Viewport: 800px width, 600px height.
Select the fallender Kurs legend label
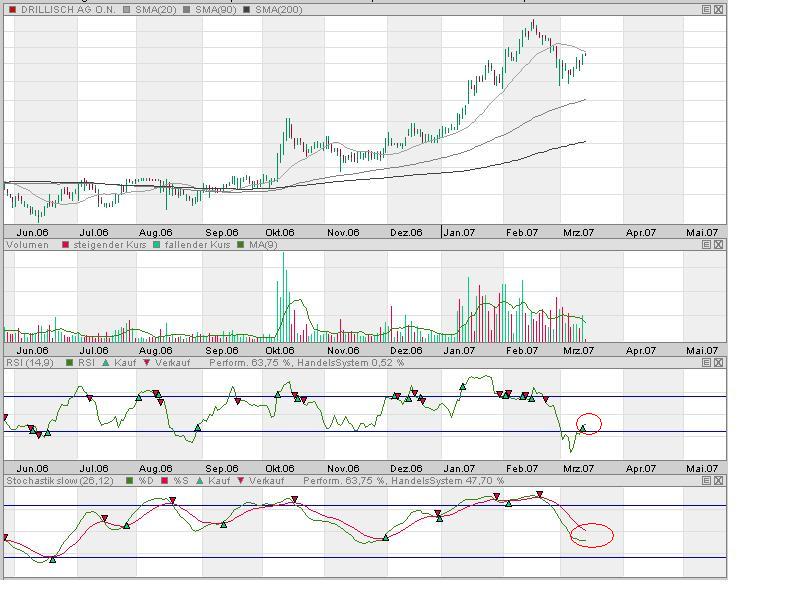point(197,245)
